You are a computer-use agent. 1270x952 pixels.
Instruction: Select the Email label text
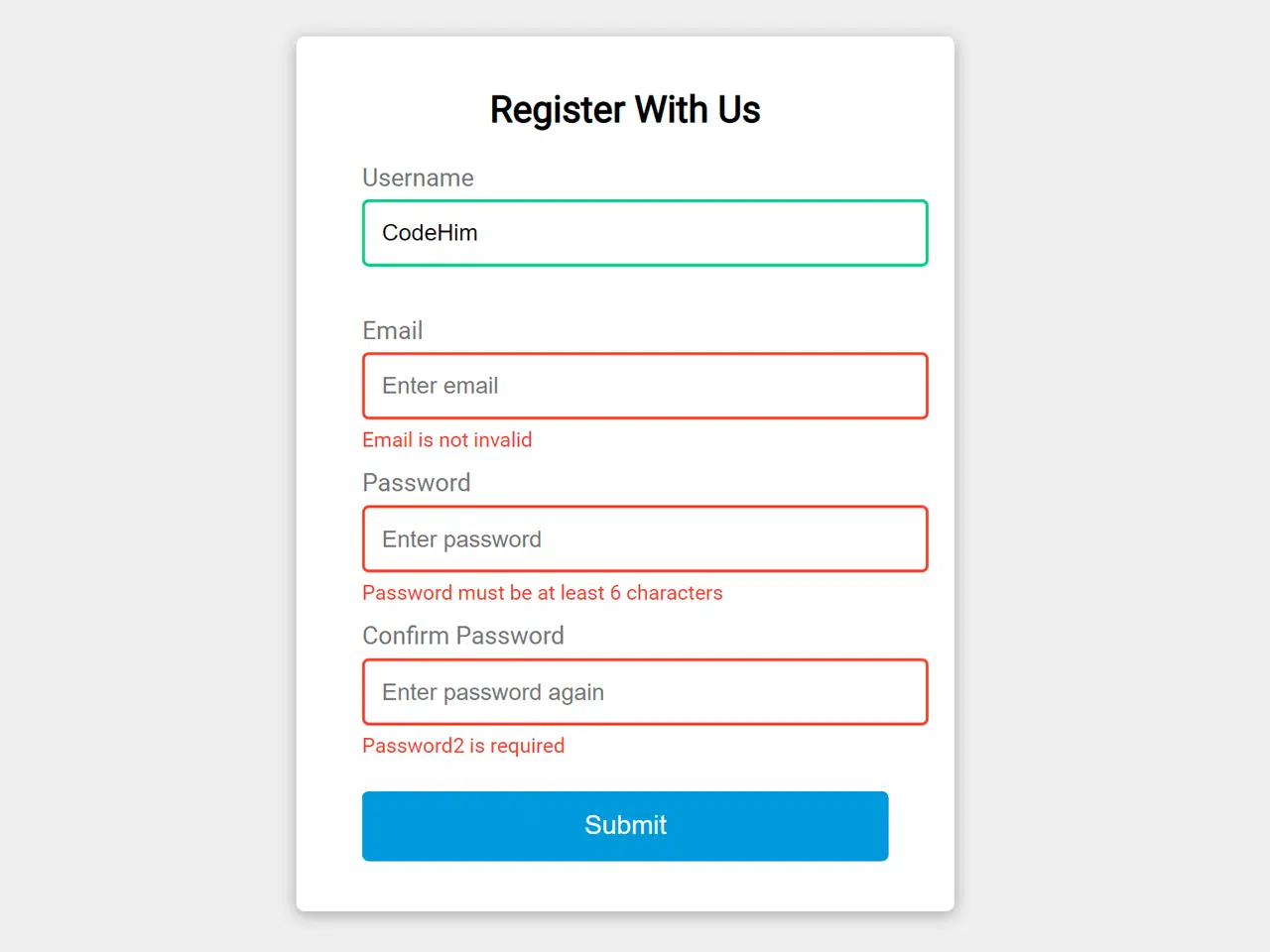393,330
